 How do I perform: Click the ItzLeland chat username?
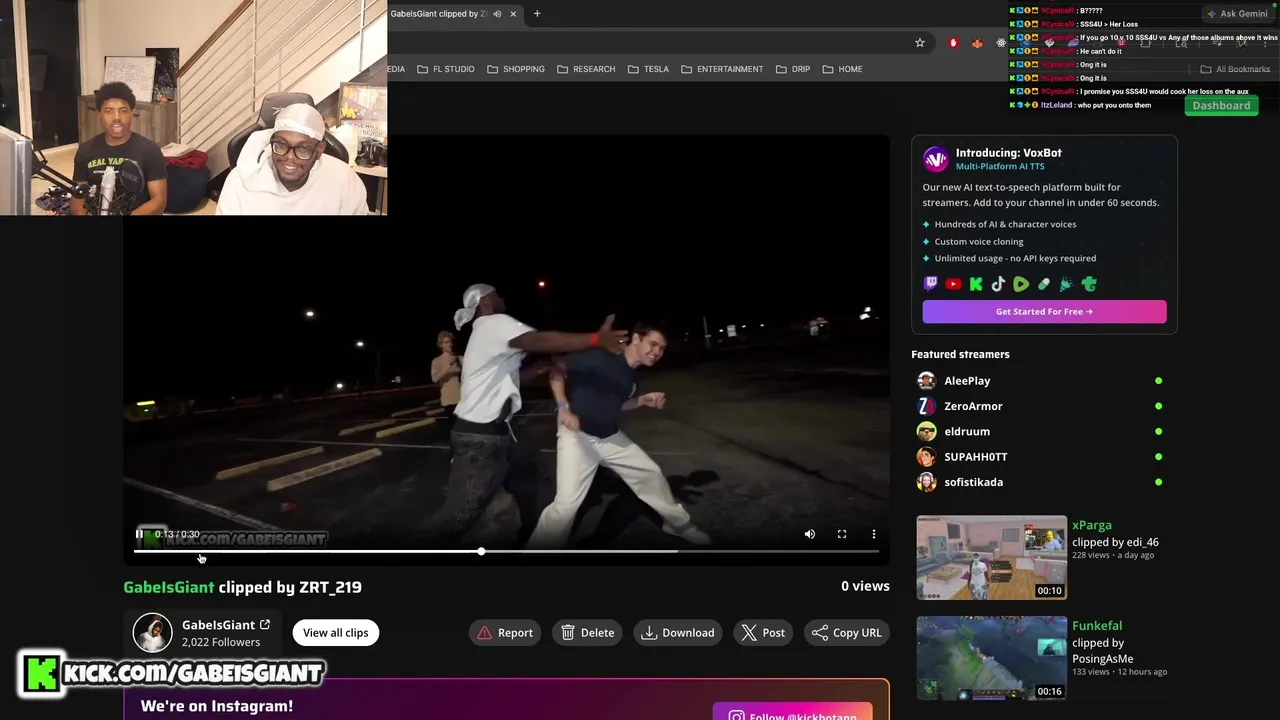(1056, 105)
